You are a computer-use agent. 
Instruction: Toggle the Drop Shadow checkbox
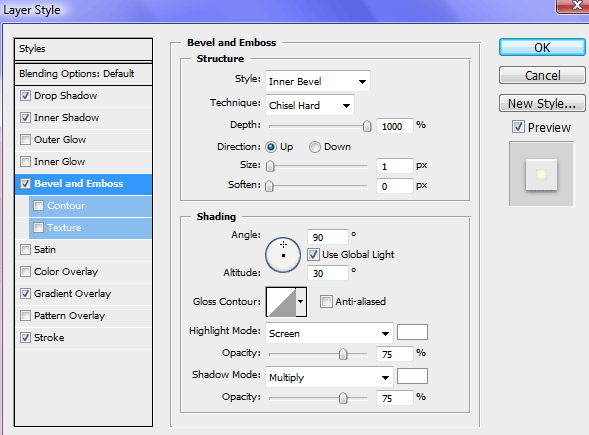[25, 96]
